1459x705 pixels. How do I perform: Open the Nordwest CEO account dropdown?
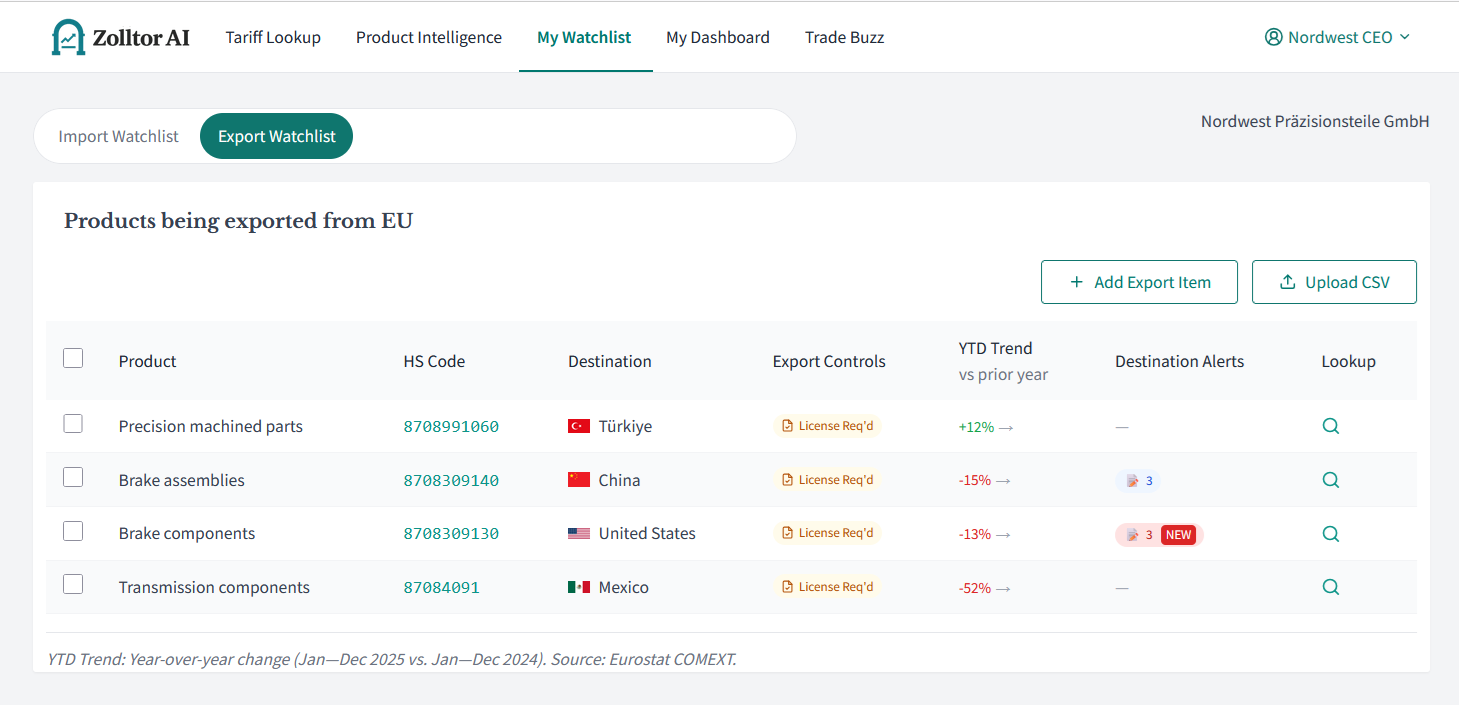tap(1338, 36)
